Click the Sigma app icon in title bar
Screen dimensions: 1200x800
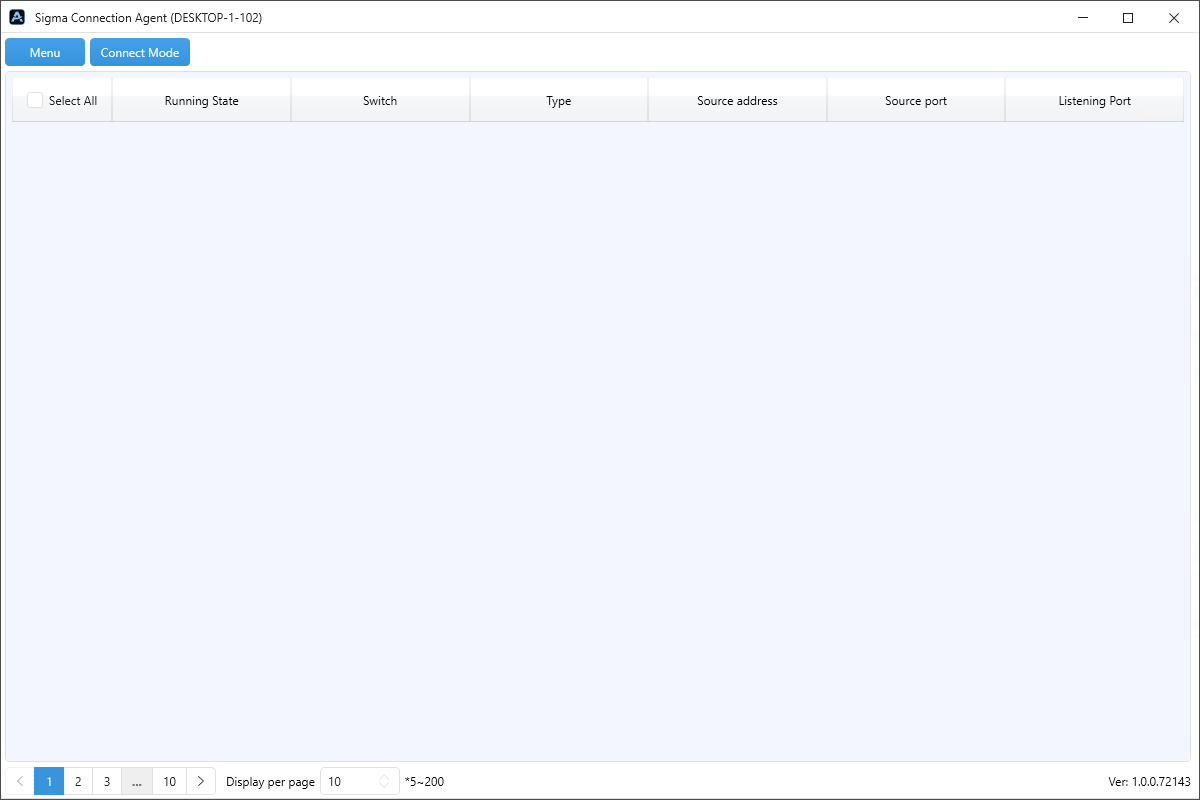click(17, 18)
